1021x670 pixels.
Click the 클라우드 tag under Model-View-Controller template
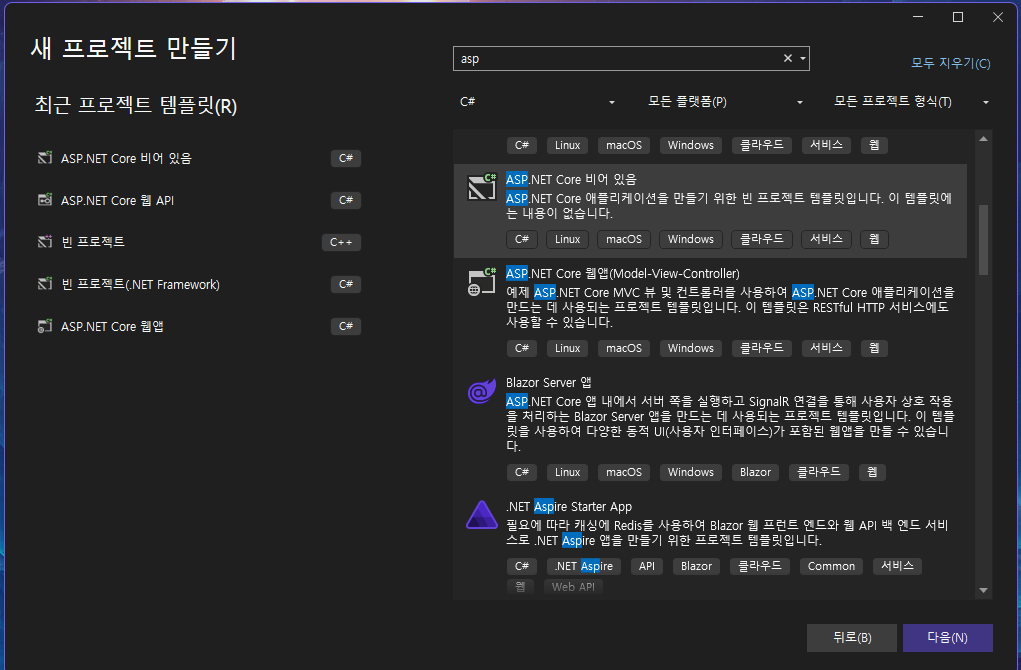click(x=761, y=348)
